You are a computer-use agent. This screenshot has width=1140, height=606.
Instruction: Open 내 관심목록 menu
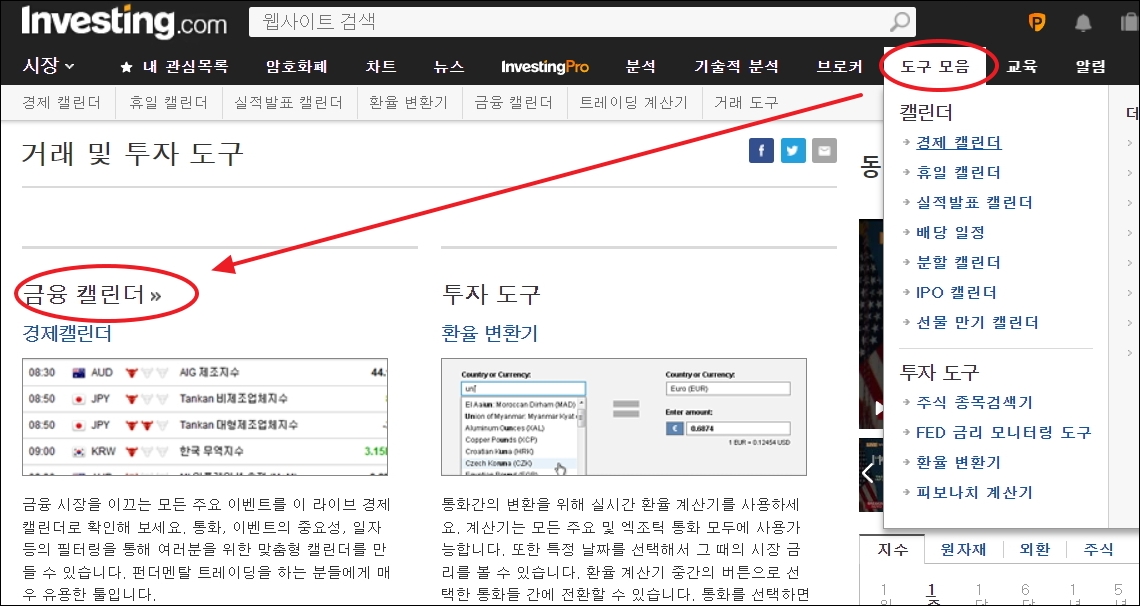pyautogui.click(x=185, y=67)
